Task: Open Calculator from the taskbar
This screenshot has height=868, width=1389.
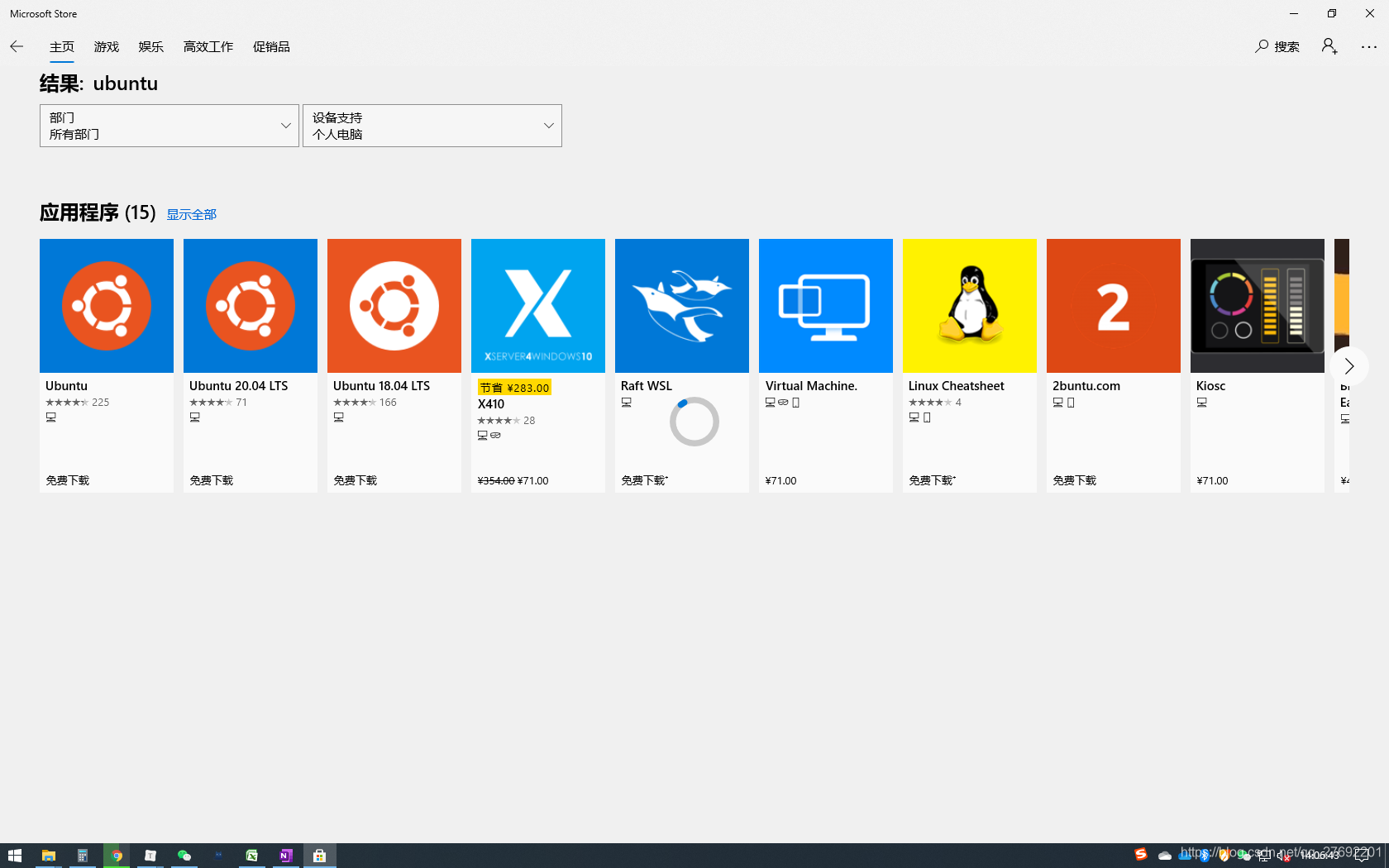Action: point(83,856)
